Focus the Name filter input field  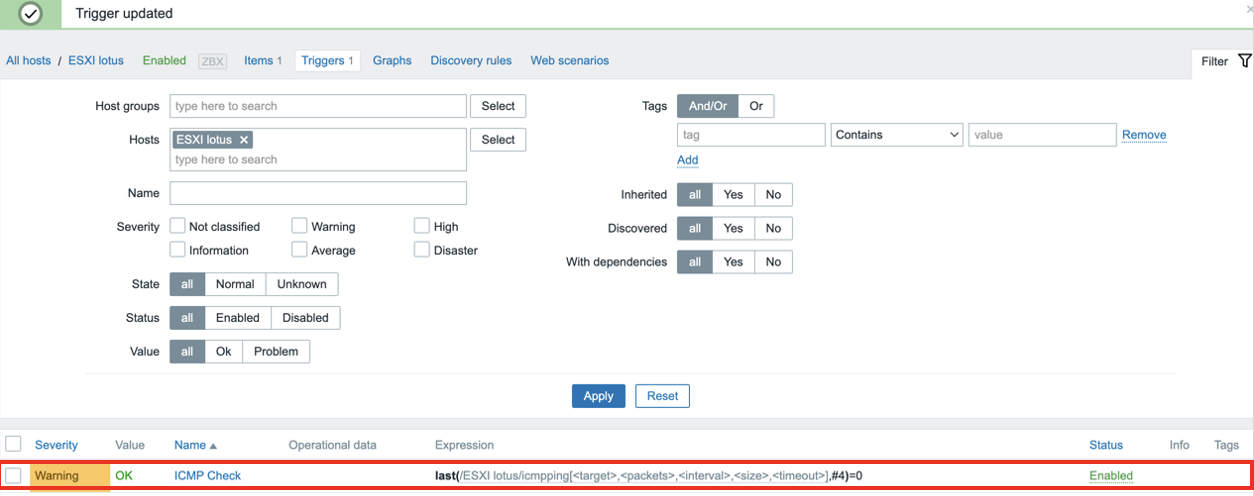point(318,193)
